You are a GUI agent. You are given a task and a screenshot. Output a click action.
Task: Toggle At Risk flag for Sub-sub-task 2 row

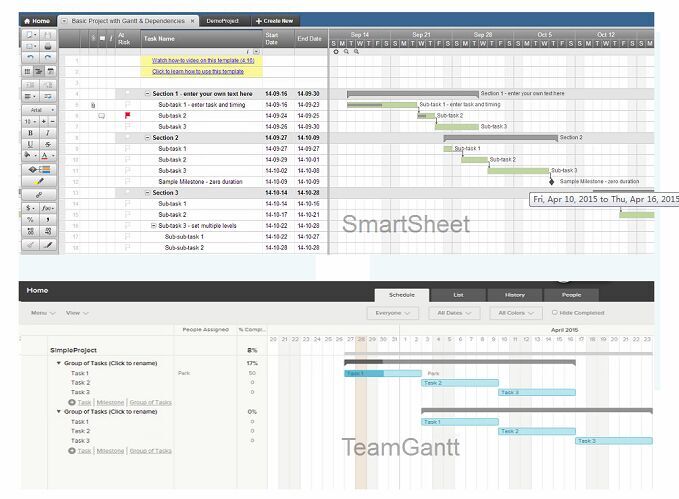click(127, 248)
